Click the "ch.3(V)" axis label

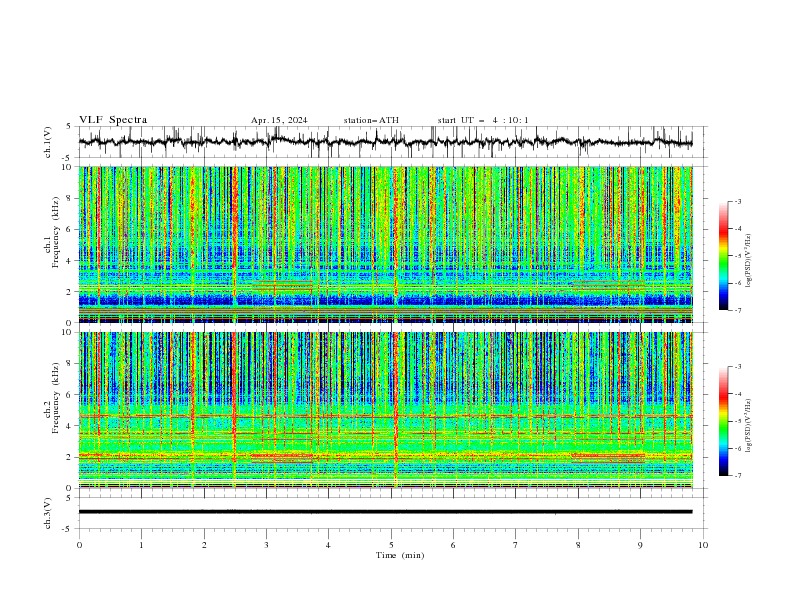click(48, 513)
